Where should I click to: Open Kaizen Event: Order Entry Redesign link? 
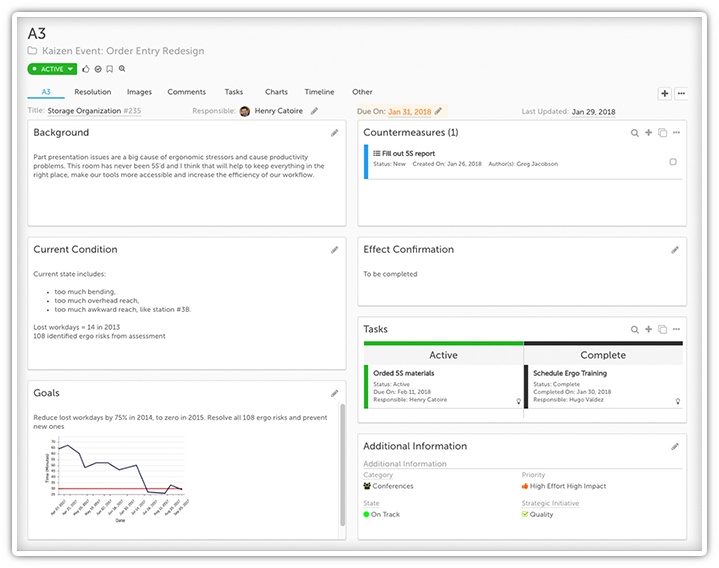pyautogui.click(x=123, y=51)
